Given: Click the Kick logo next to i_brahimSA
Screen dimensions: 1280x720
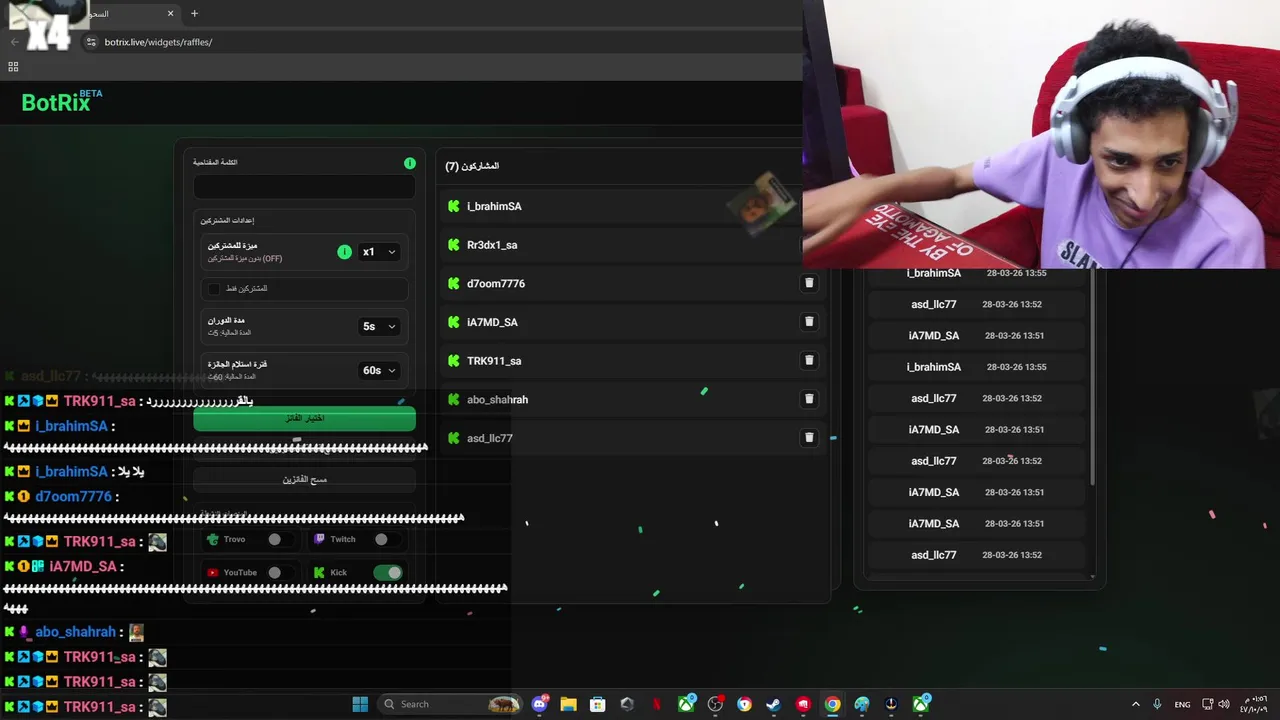Looking at the screenshot, I should point(454,206).
